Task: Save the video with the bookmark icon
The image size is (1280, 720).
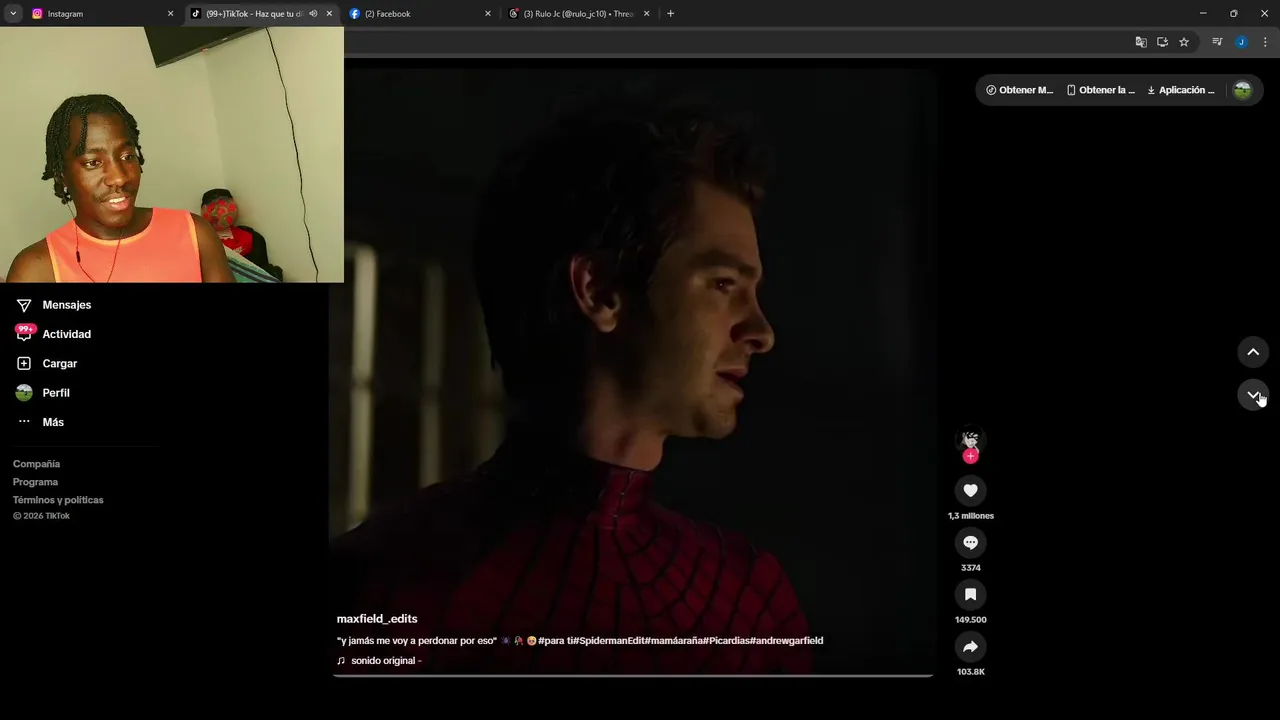Action: (x=970, y=594)
